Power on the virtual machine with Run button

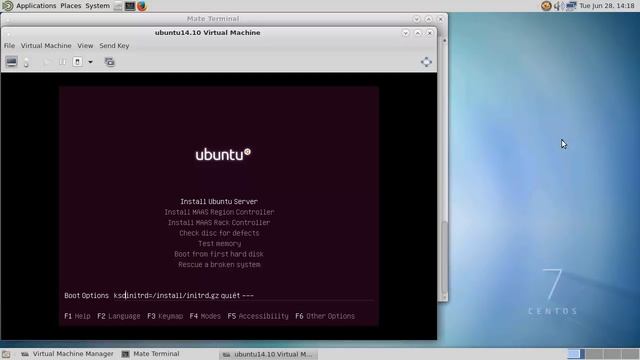tap(47, 62)
